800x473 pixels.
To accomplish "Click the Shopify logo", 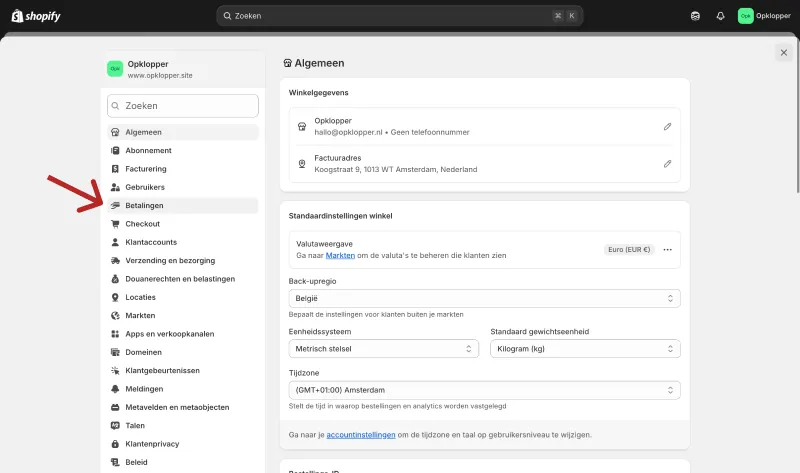I will point(36,16).
